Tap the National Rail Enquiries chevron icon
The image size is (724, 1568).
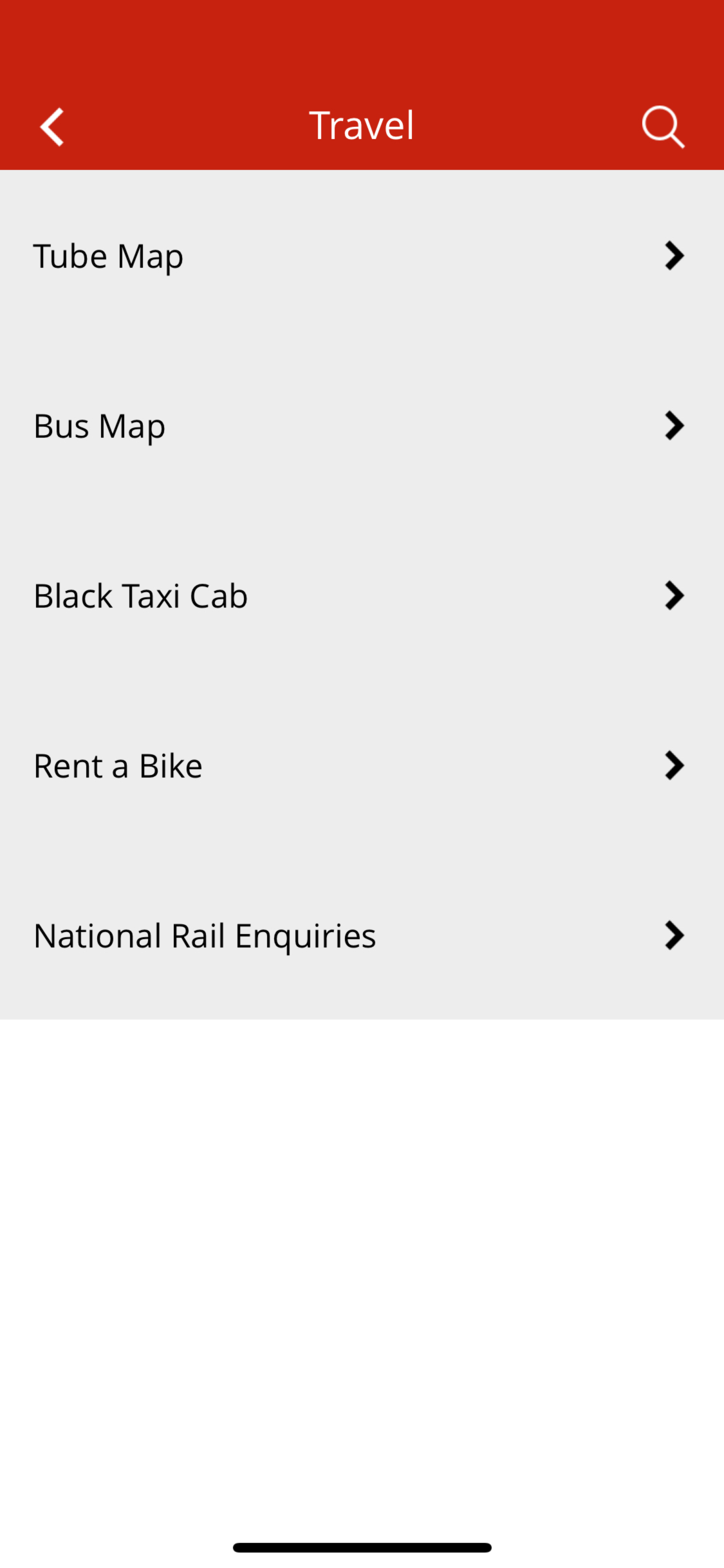[674, 935]
